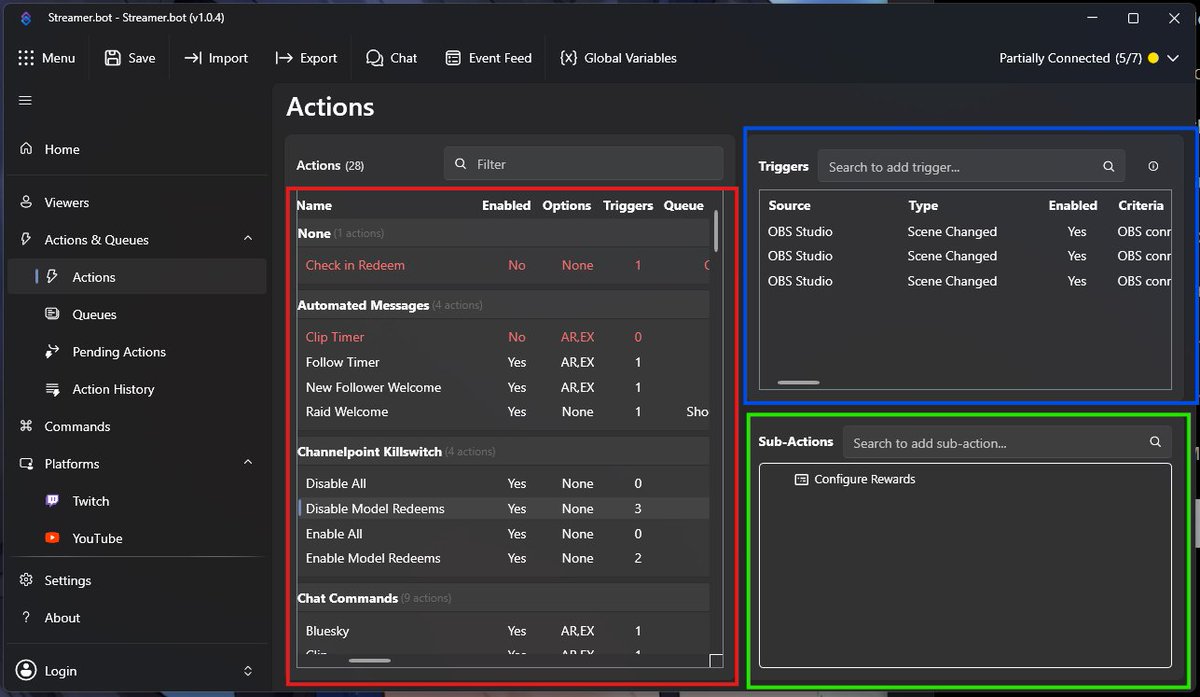Image resolution: width=1200 pixels, height=697 pixels.
Task: Sort actions by Name column header
Action: [x=314, y=205]
